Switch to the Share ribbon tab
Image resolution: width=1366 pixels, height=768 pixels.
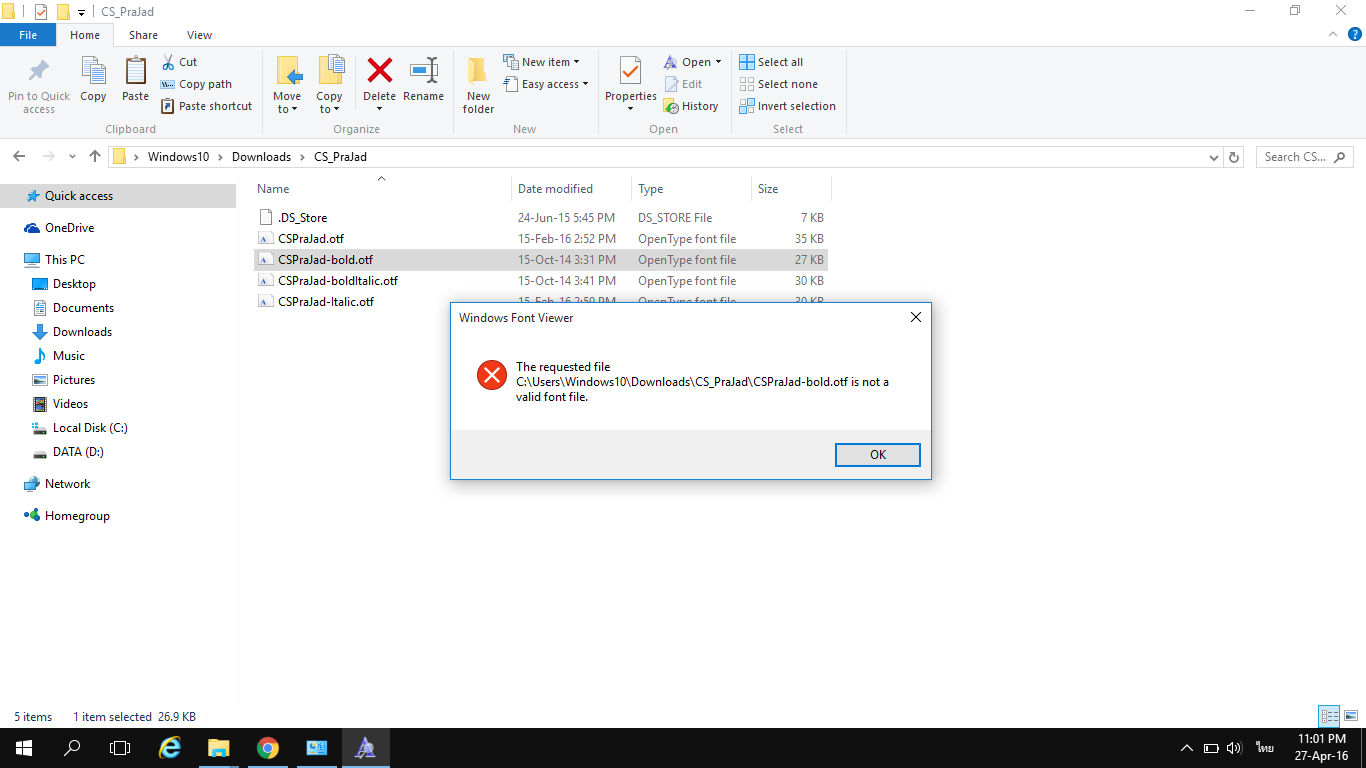pos(143,35)
